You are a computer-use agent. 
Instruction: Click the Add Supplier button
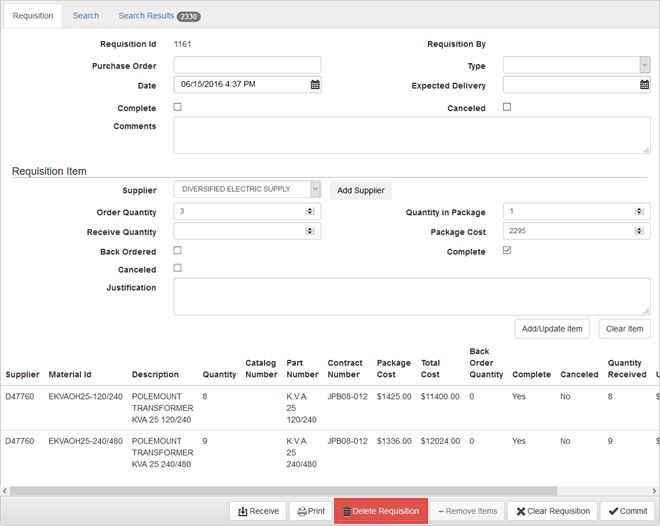360,190
